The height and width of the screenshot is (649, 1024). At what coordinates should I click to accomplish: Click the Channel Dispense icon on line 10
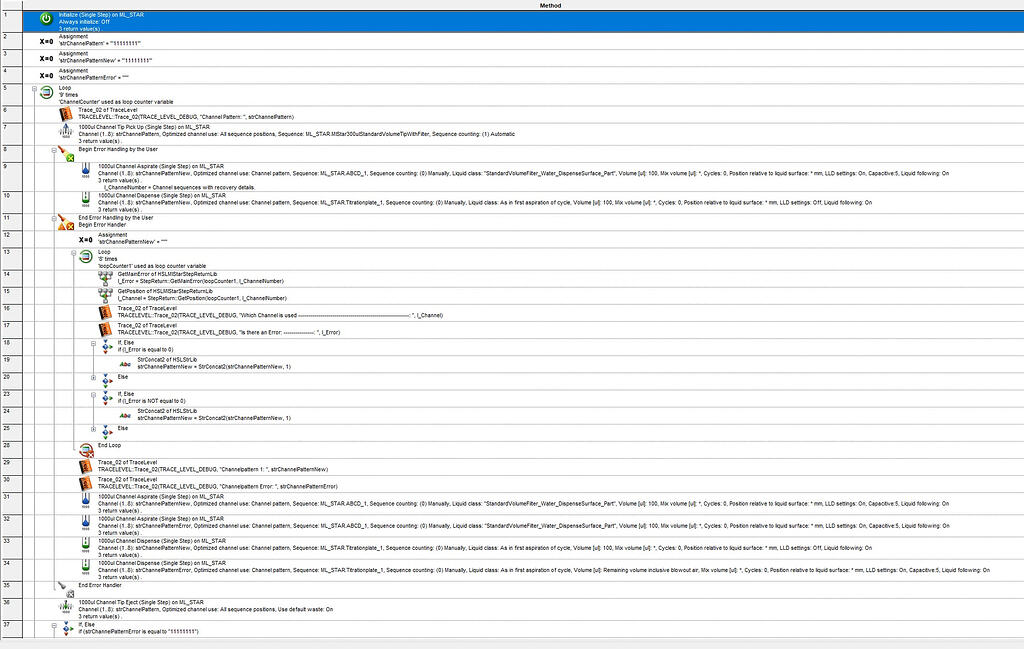point(86,198)
